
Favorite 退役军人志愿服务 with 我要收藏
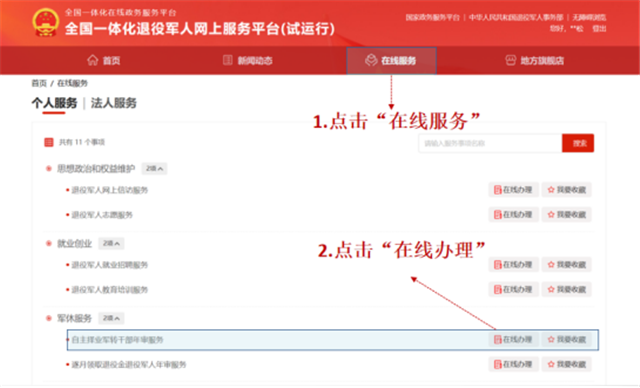tap(567, 215)
